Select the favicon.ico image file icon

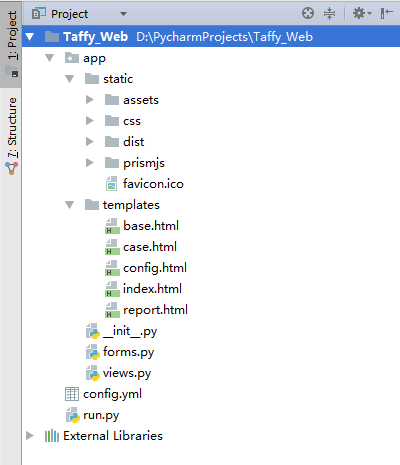(111, 184)
